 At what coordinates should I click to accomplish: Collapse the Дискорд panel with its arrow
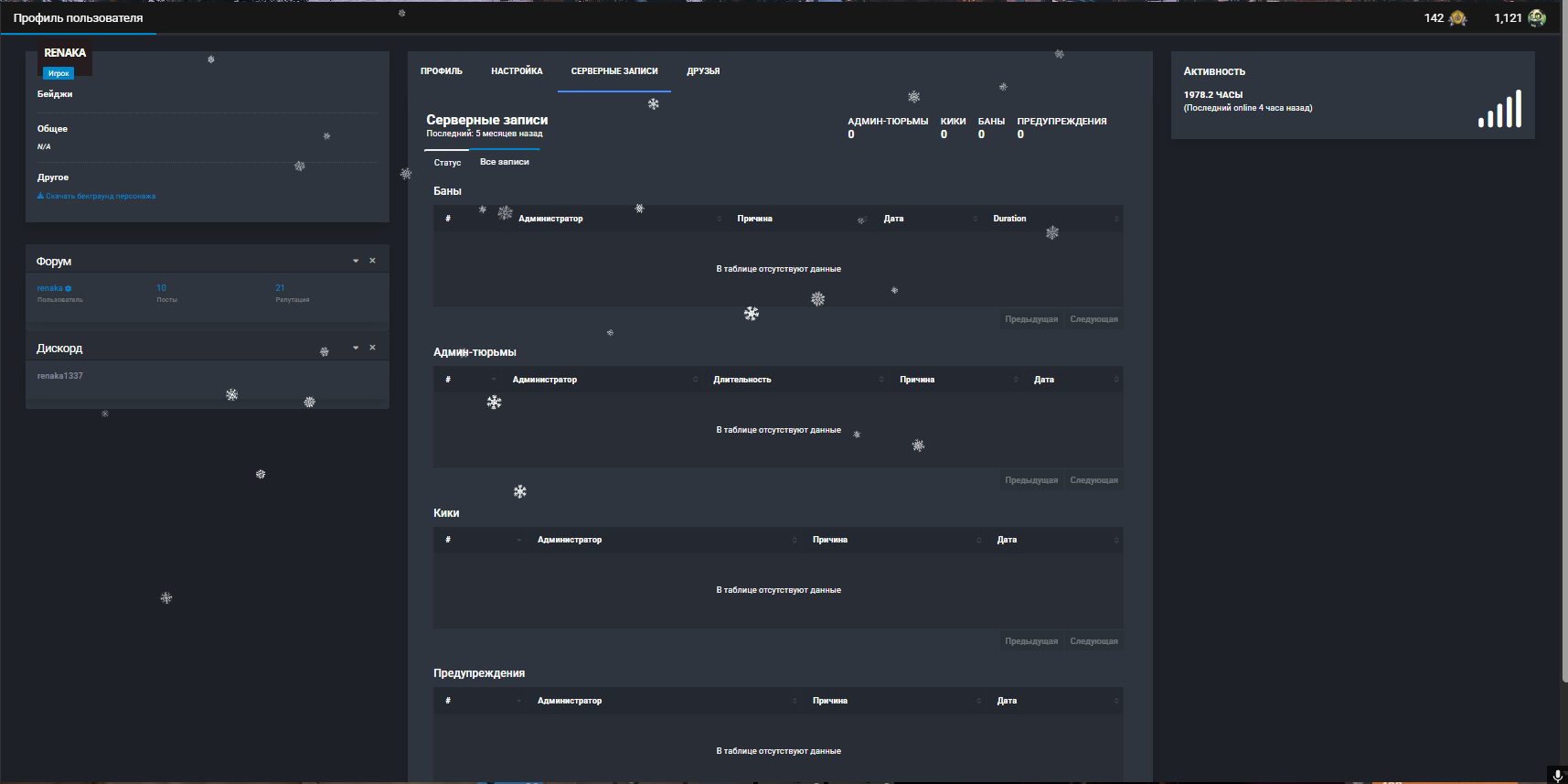tap(356, 348)
